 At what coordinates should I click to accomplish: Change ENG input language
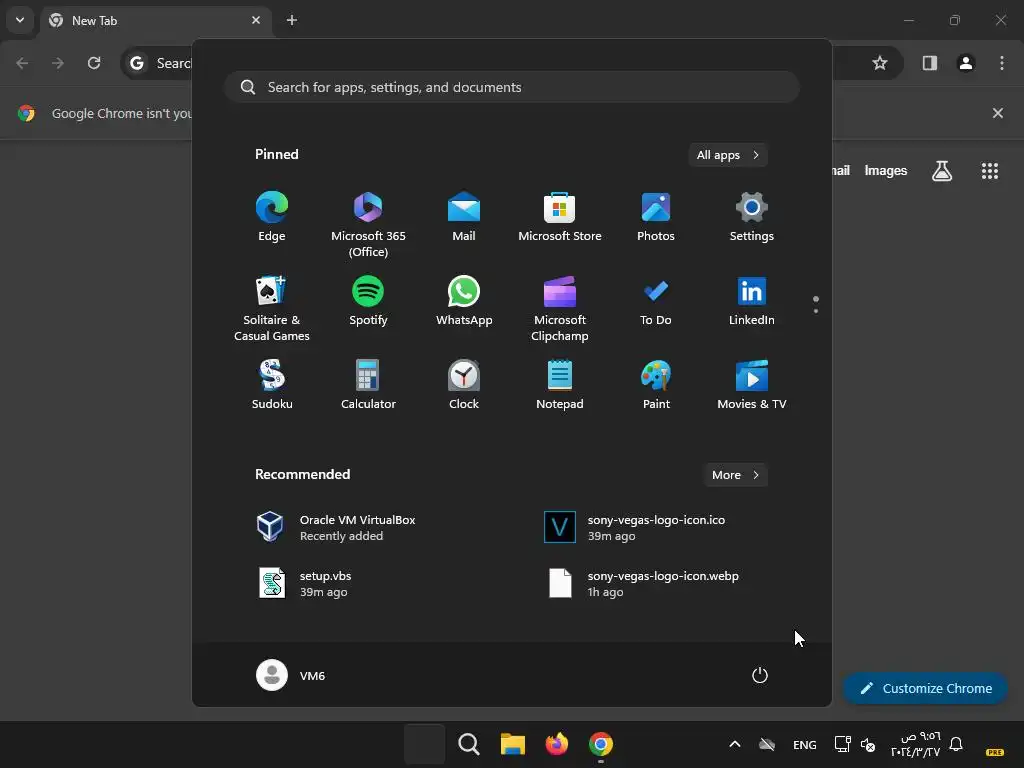805,744
